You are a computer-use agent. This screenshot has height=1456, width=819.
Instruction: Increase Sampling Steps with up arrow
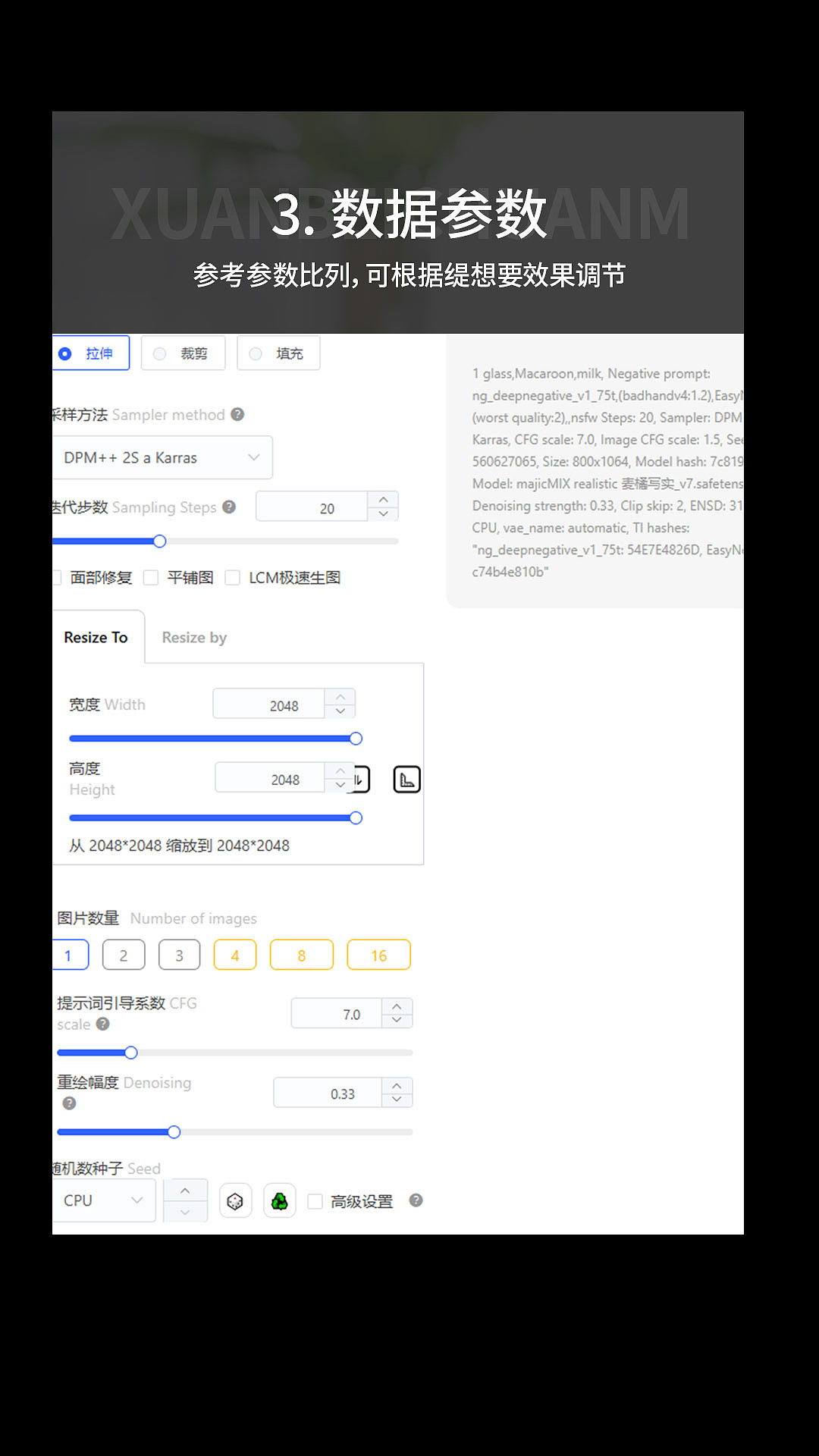[x=384, y=500]
